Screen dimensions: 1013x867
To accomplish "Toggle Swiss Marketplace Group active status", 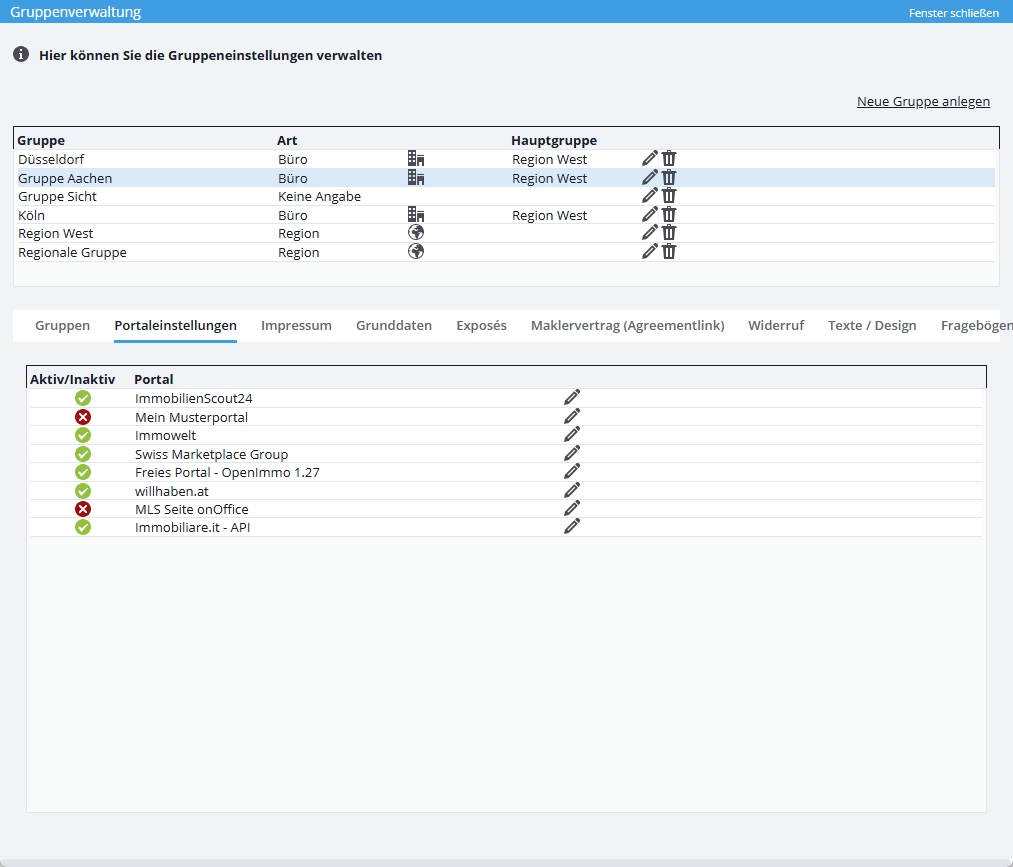I will coord(83,454).
